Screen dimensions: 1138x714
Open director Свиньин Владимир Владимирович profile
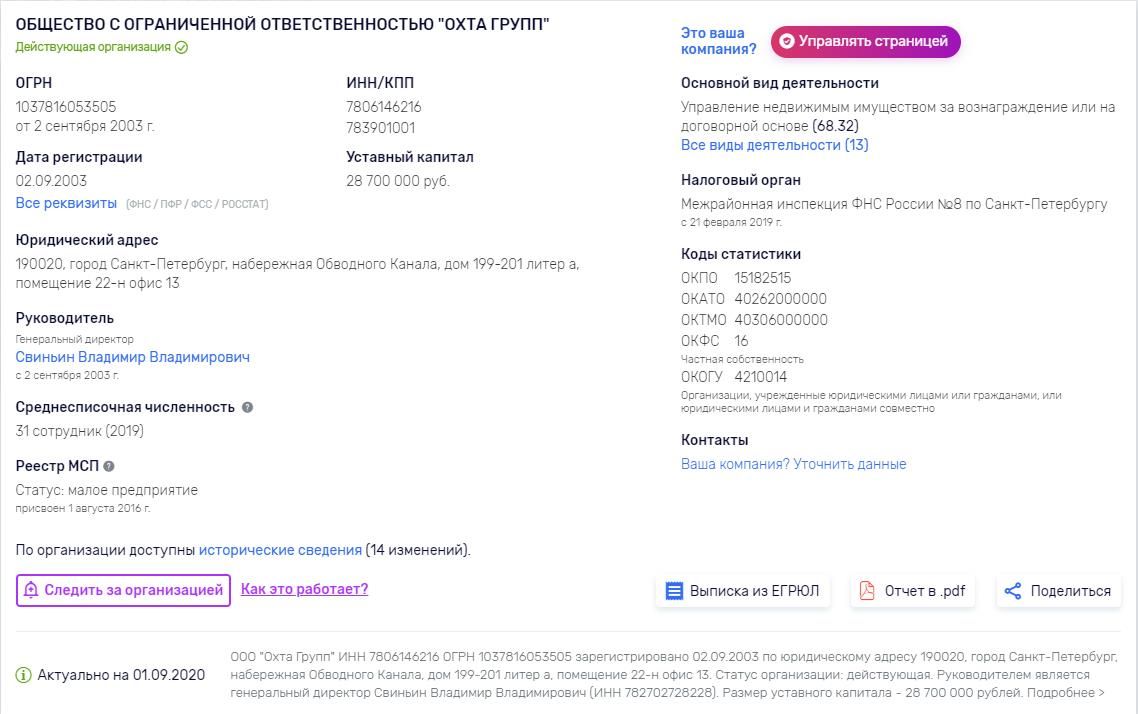[x=133, y=357]
